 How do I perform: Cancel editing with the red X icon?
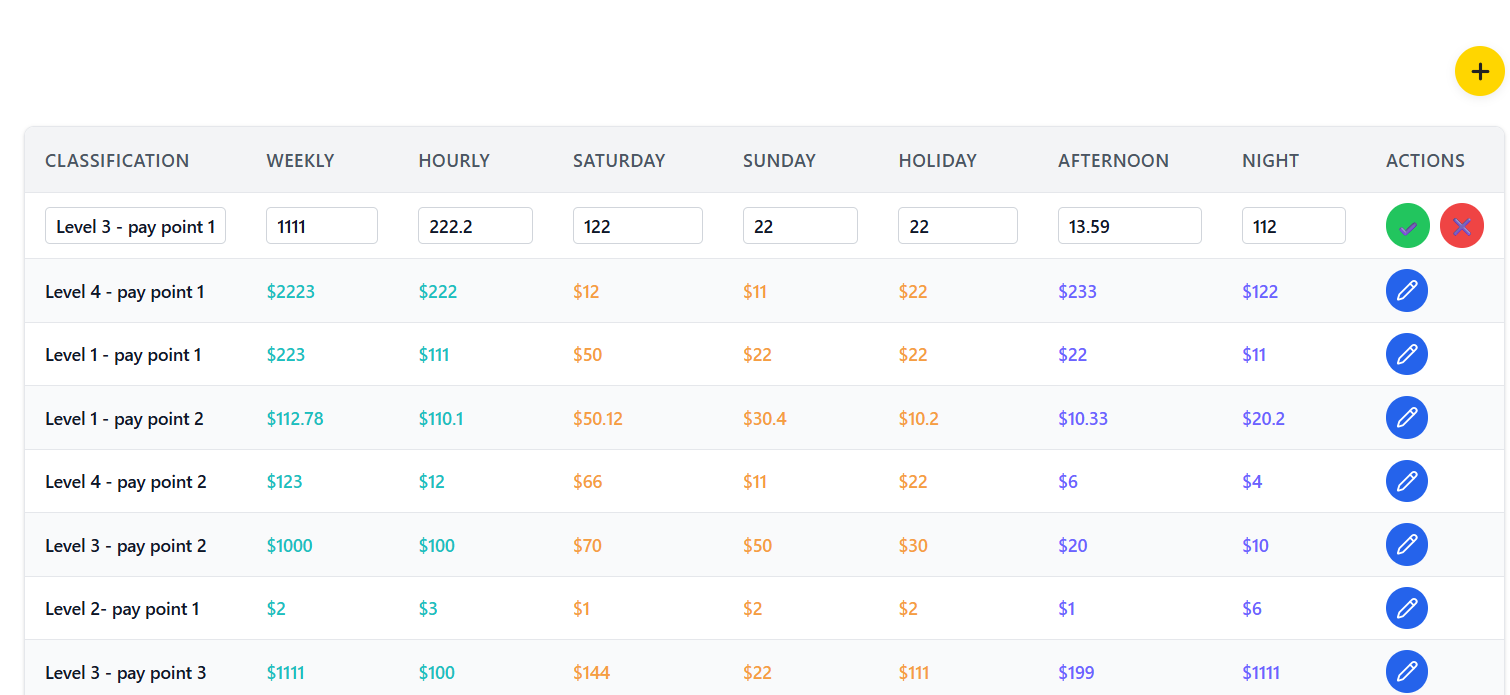click(1462, 225)
